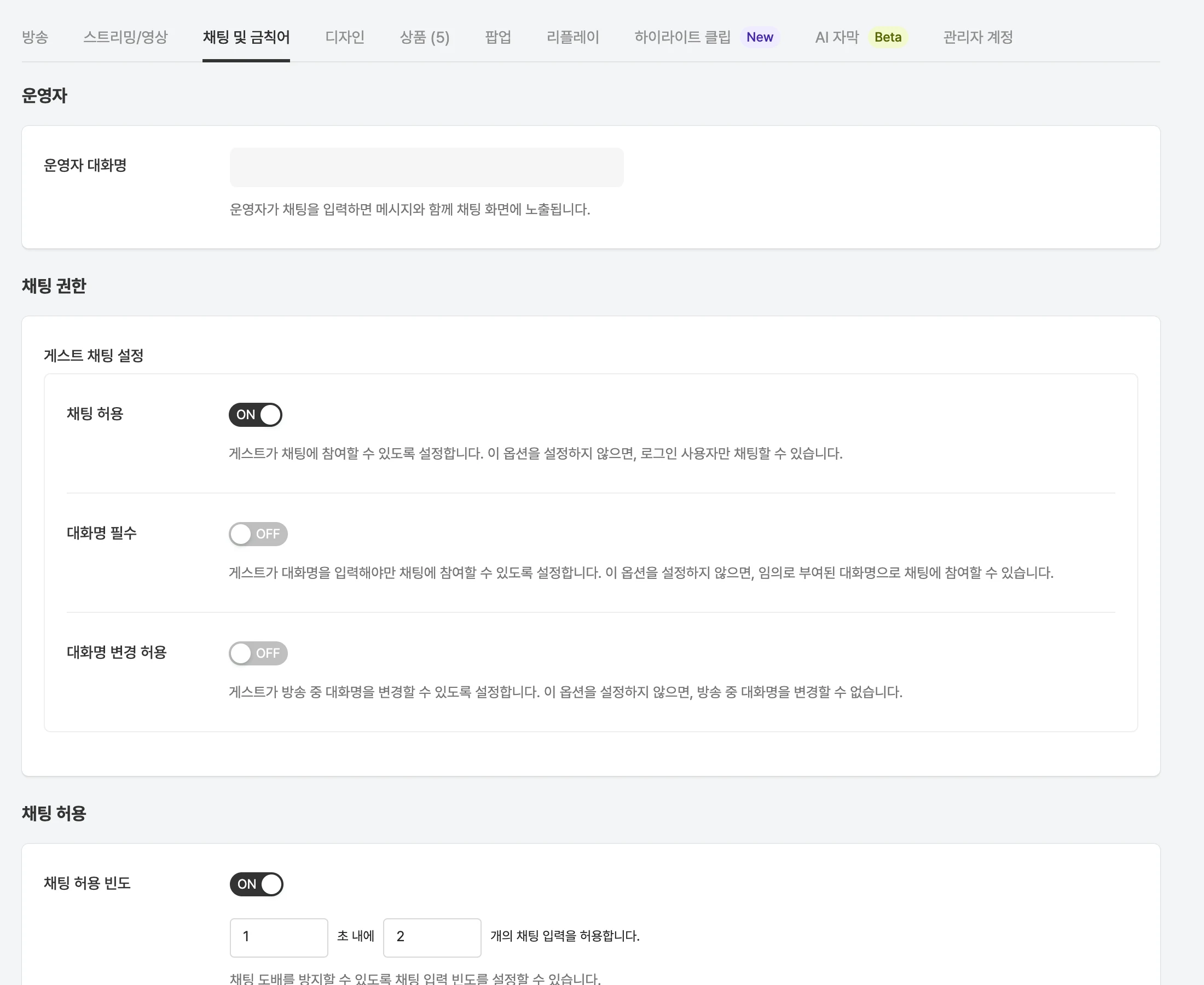Select the 채팅 및 금칙어 tab
This screenshot has height=985, width=1204.
246,37
